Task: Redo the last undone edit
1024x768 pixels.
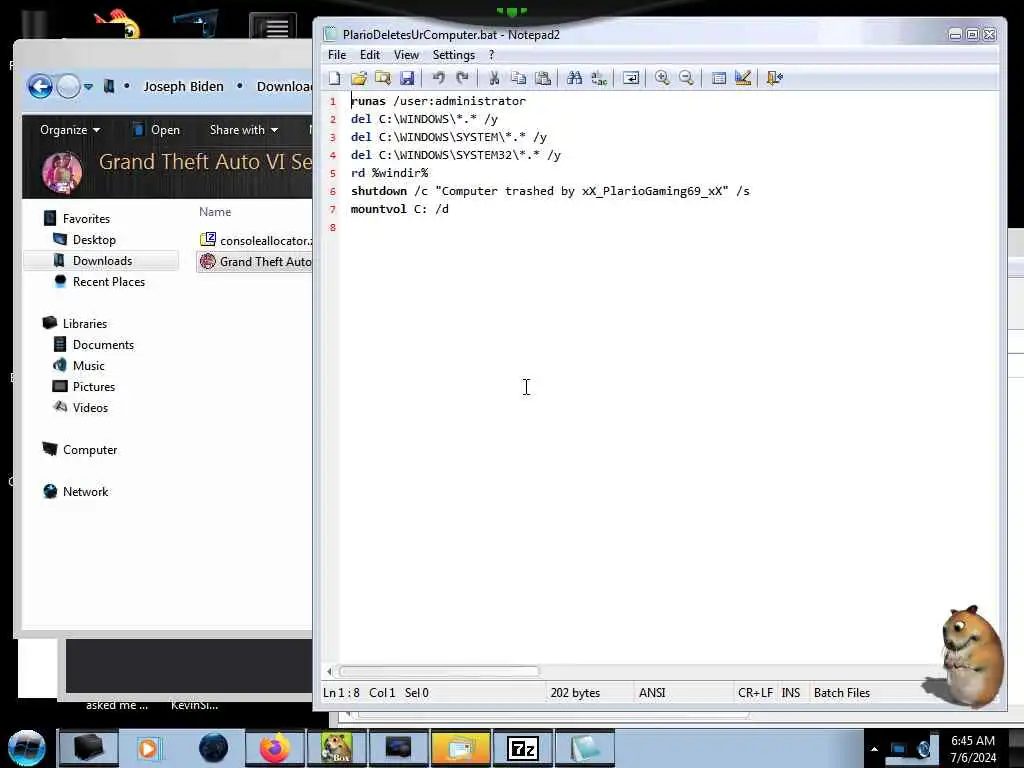Action: click(462, 78)
